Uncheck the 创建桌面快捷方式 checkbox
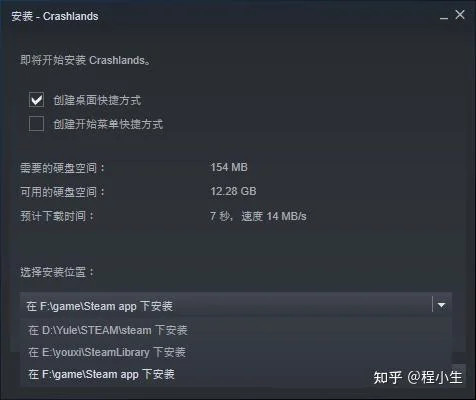Screen dimensions: 476x400 (x=36, y=100)
